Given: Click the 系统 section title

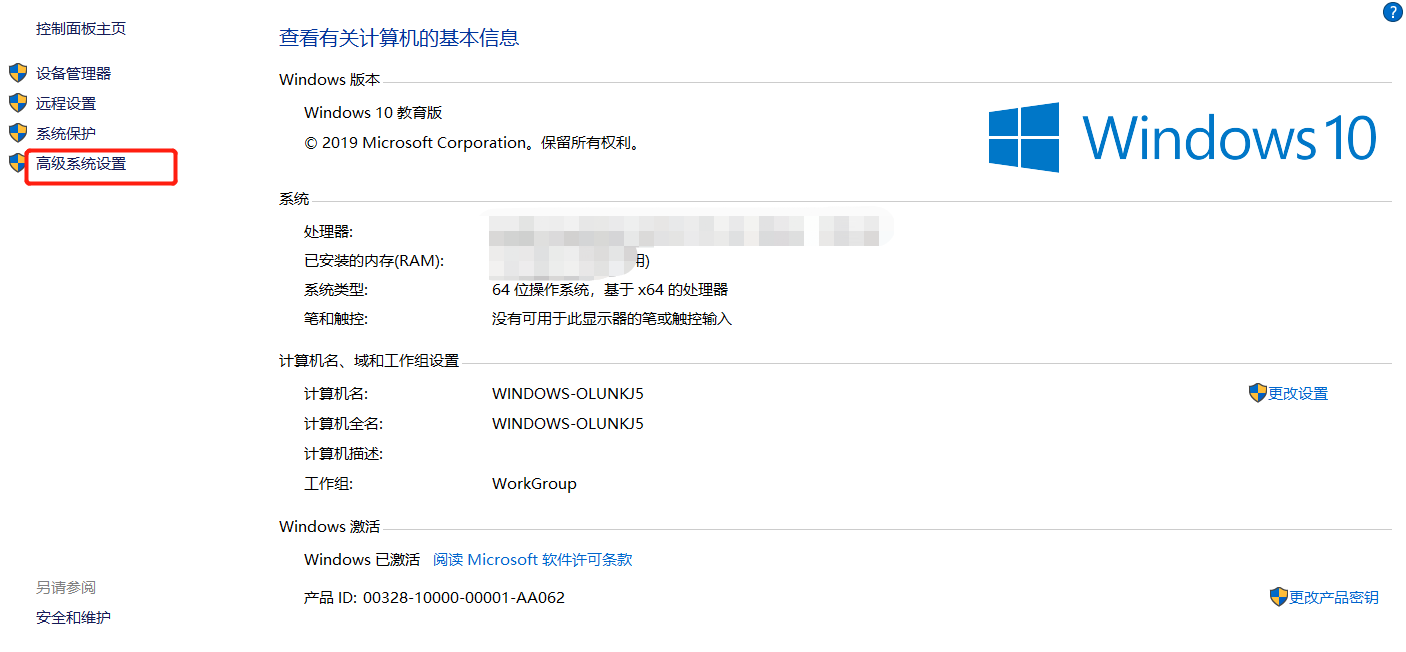Looking at the screenshot, I should point(294,199).
